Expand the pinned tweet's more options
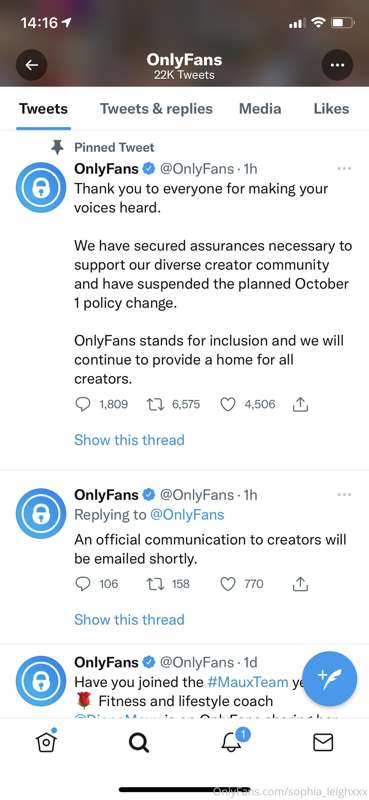Viewport: 369px width, 800px height. tap(345, 168)
